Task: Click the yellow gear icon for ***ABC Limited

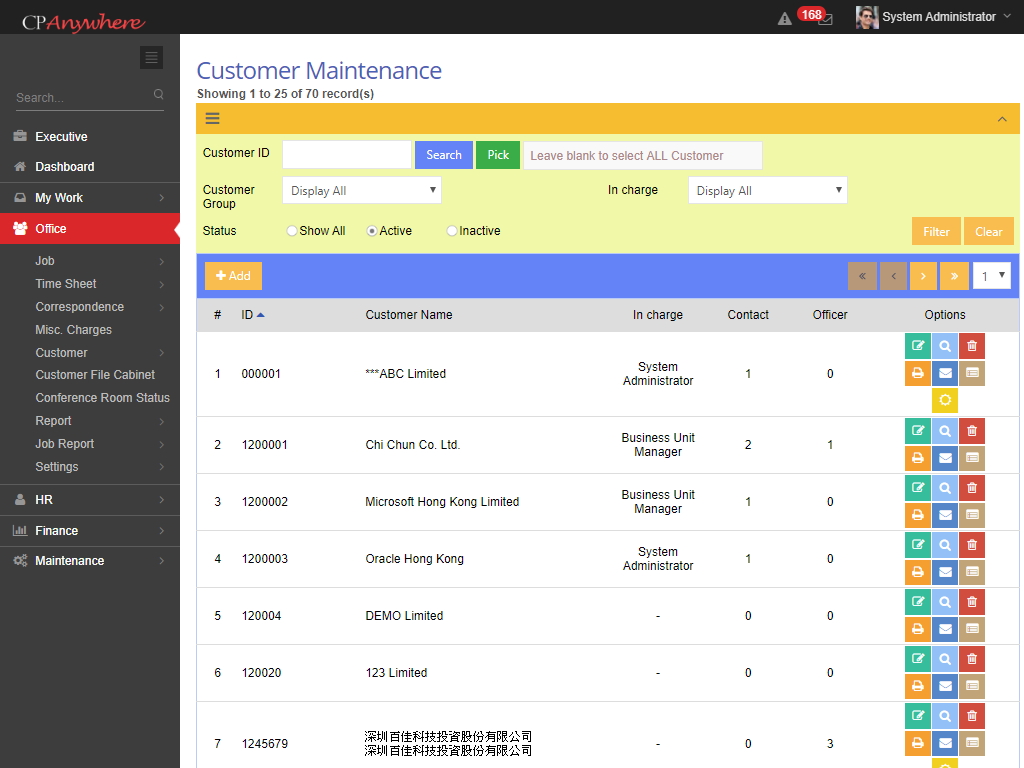Action: tap(945, 400)
